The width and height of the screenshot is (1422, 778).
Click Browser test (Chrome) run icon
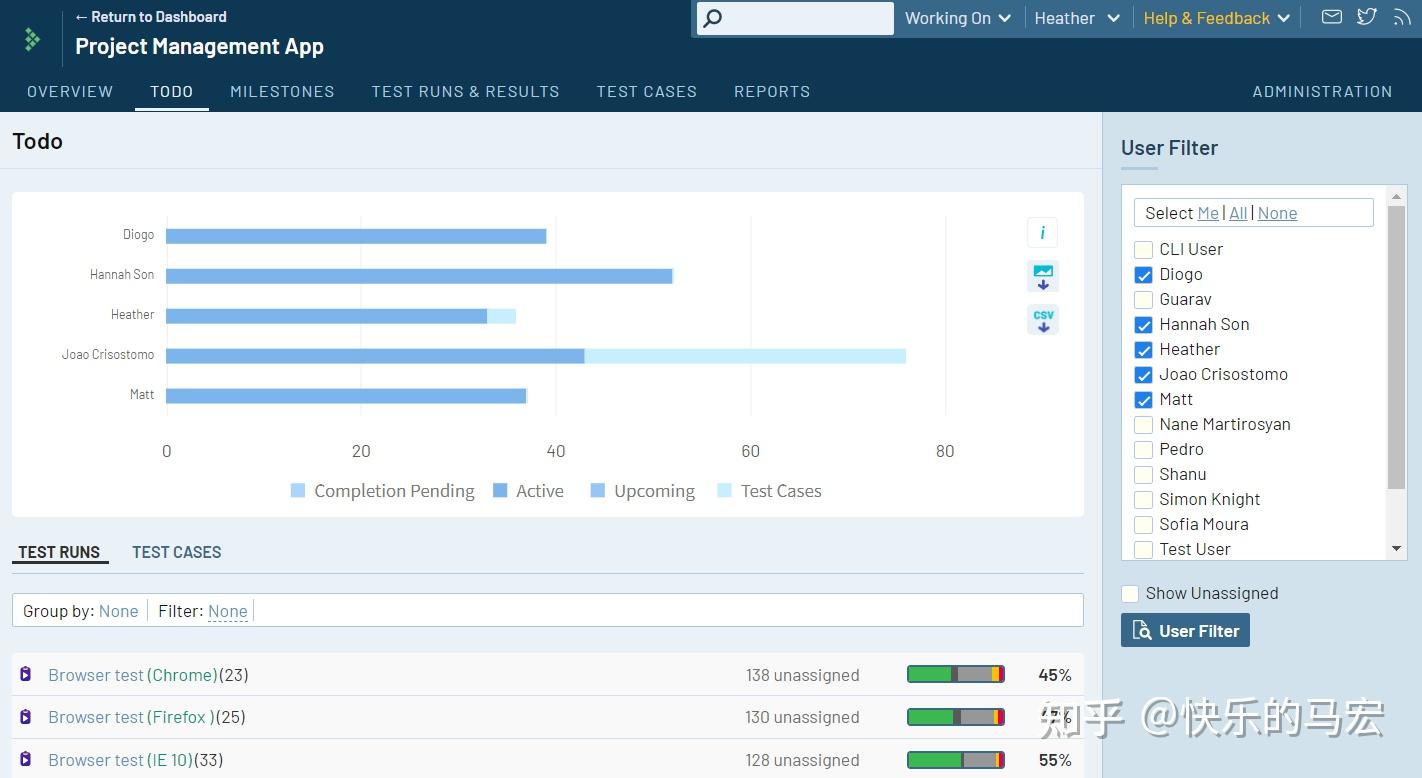click(x=26, y=674)
